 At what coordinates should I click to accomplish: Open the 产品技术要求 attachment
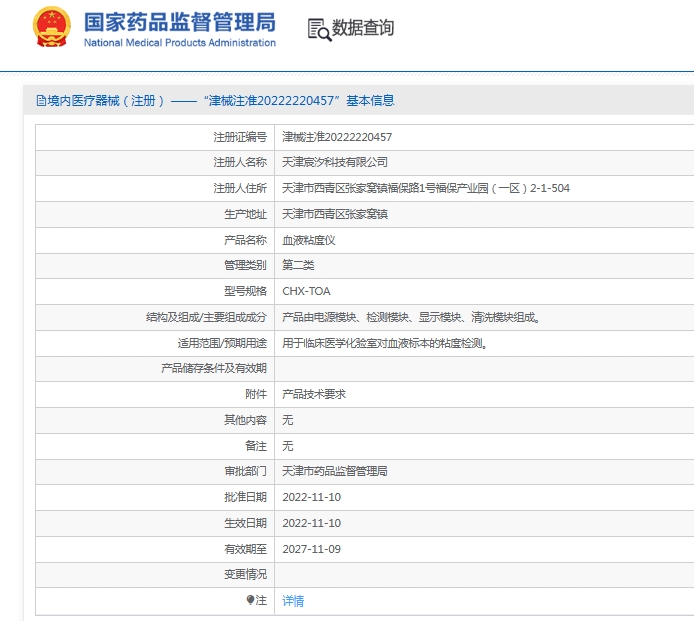314,394
